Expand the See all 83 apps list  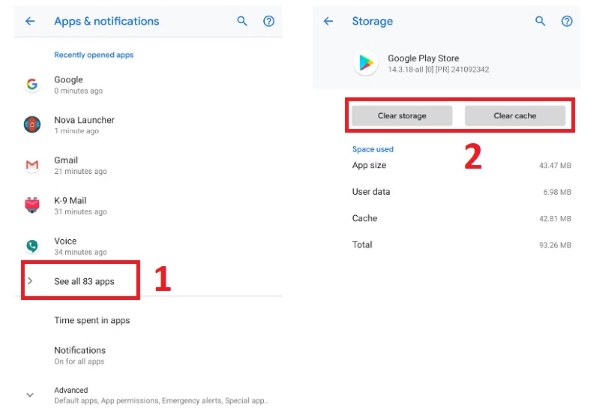[84, 281]
